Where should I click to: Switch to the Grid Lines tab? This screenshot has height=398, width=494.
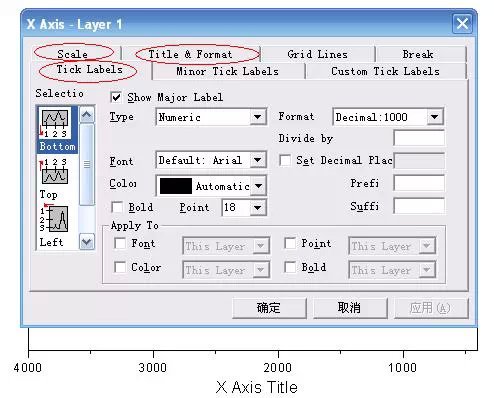point(317,54)
